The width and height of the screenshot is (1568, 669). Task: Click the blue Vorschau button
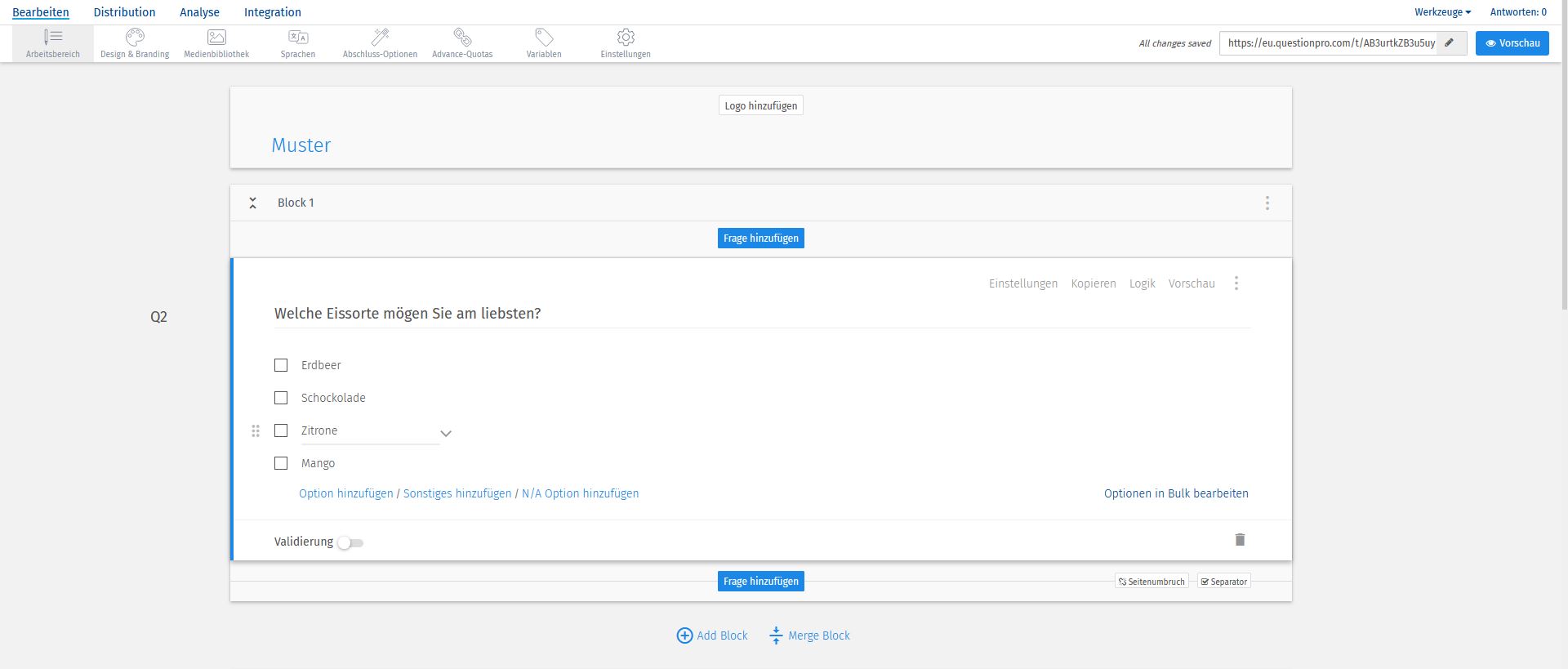point(1512,43)
